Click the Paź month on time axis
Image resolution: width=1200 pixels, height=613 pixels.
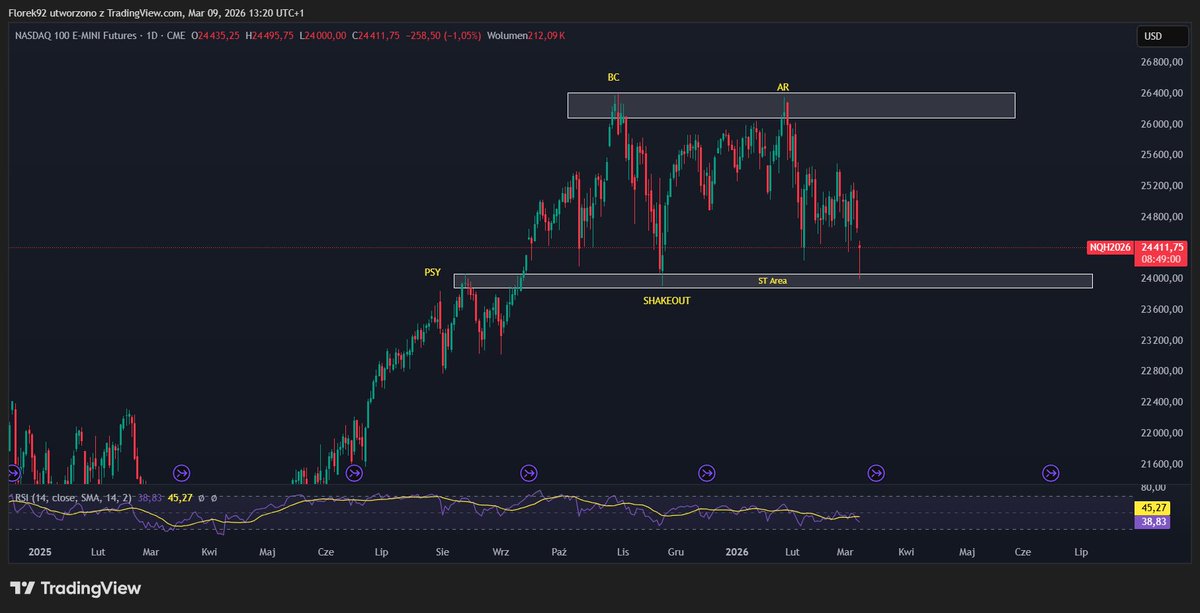560,551
